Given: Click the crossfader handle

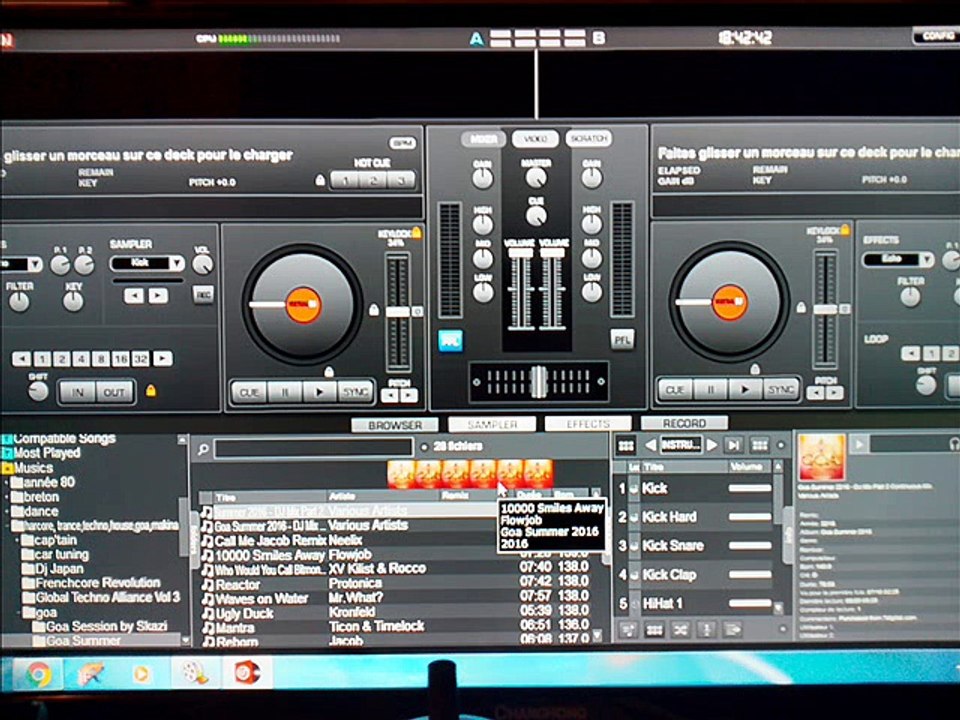Looking at the screenshot, I should (x=538, y=381).
